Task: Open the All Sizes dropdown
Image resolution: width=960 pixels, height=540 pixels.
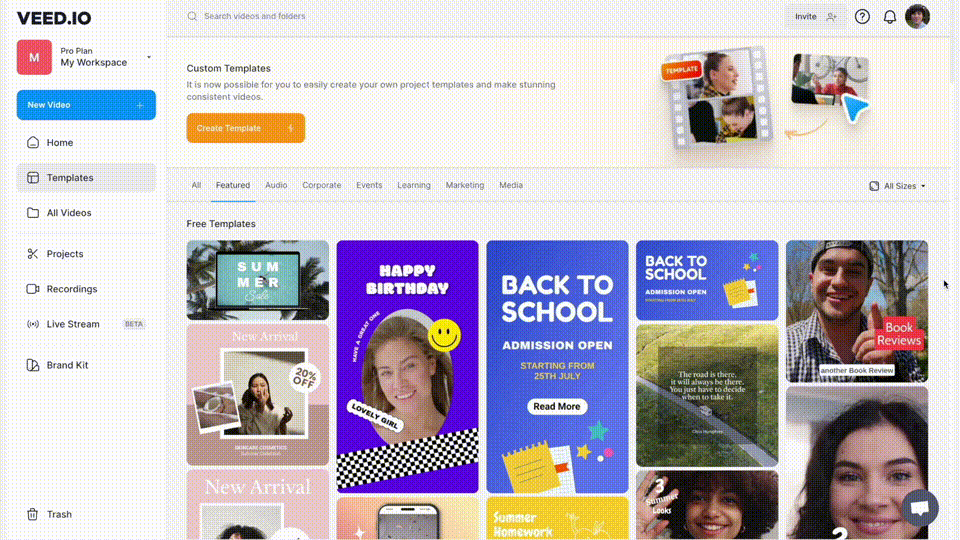Action: (898, 186)
